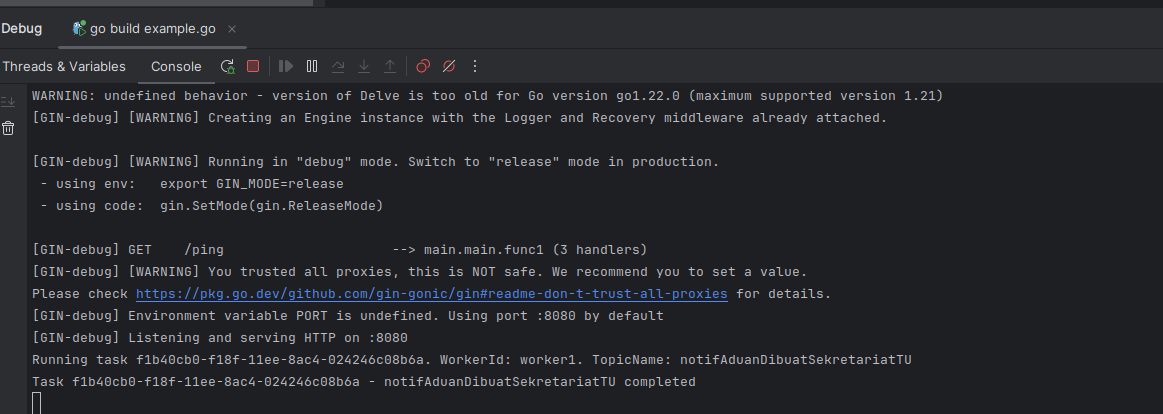1163x414 pixels.
Task: Resume program execution
Action: click(x=286, y=66)
